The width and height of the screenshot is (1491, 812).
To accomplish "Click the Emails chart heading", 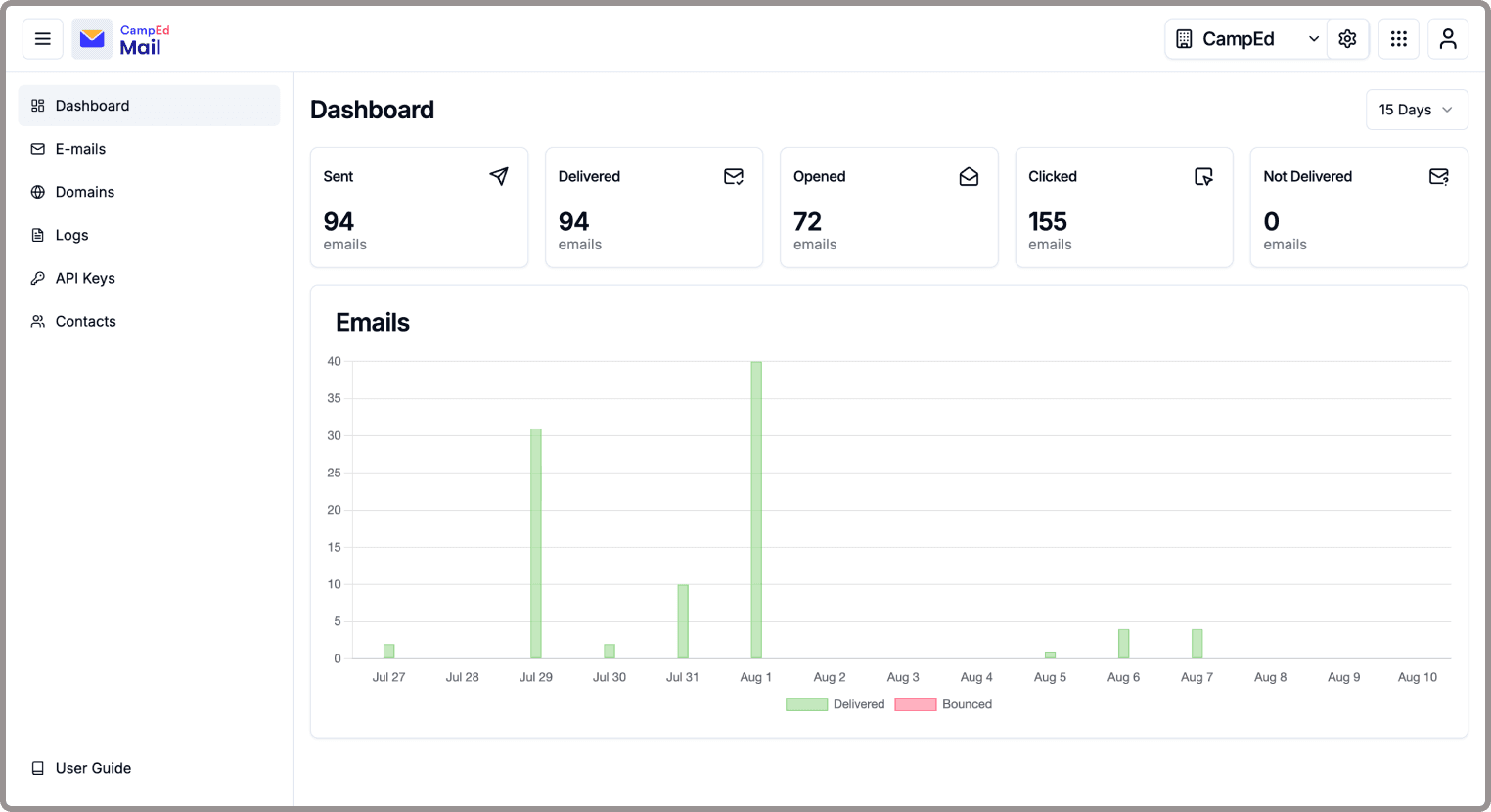I will tap(373, 323).
